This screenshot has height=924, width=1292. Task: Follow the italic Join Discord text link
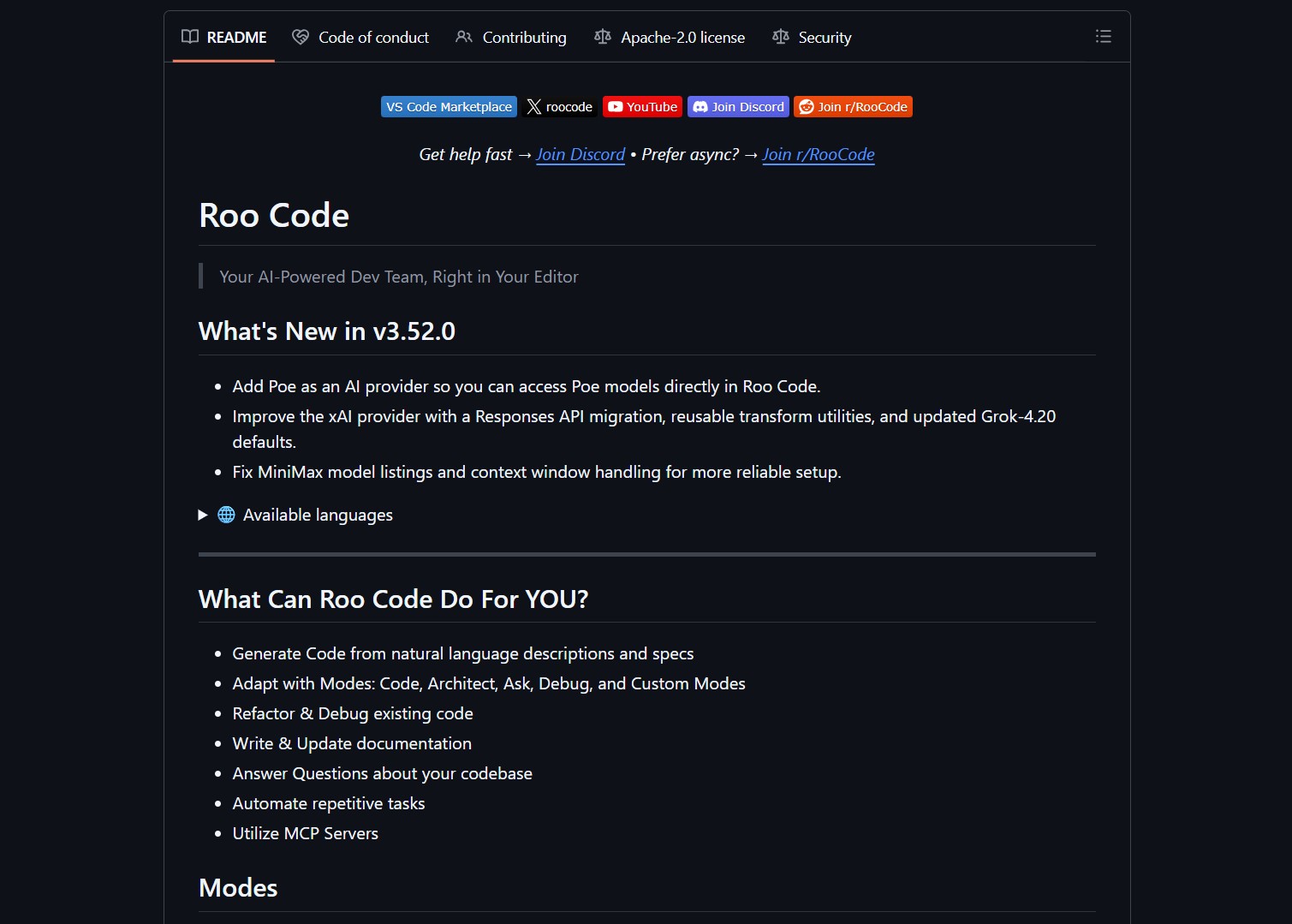[580, 154]
